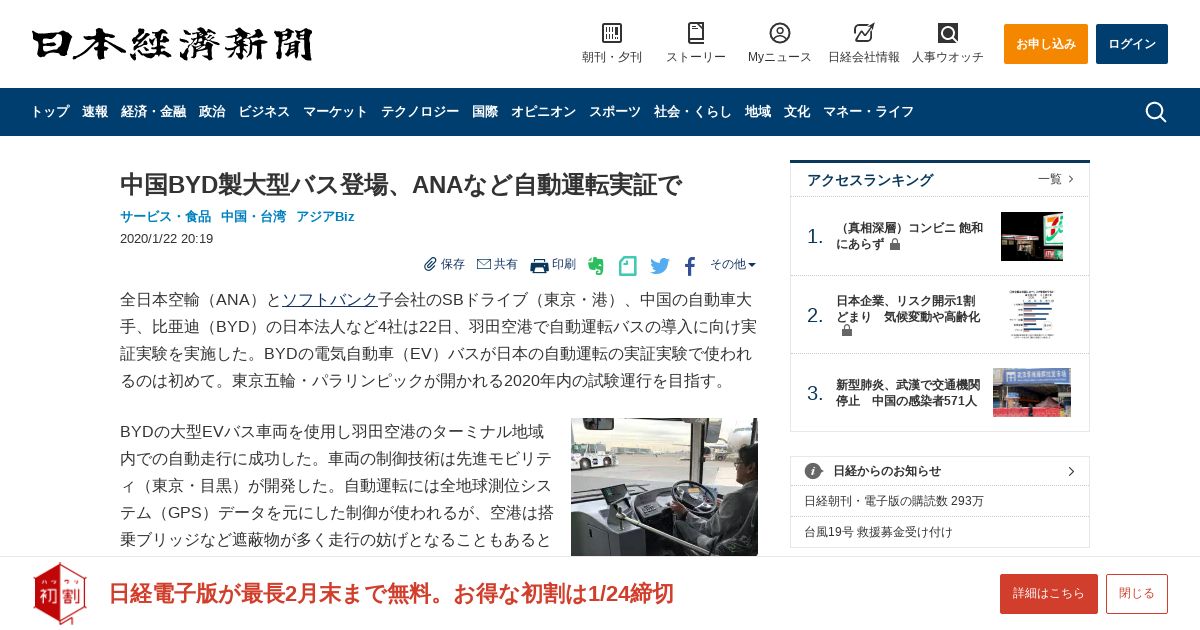Open the サービス・食品 category link
The width and height of the screenshot is (1200, 630).
click(165, 217)
